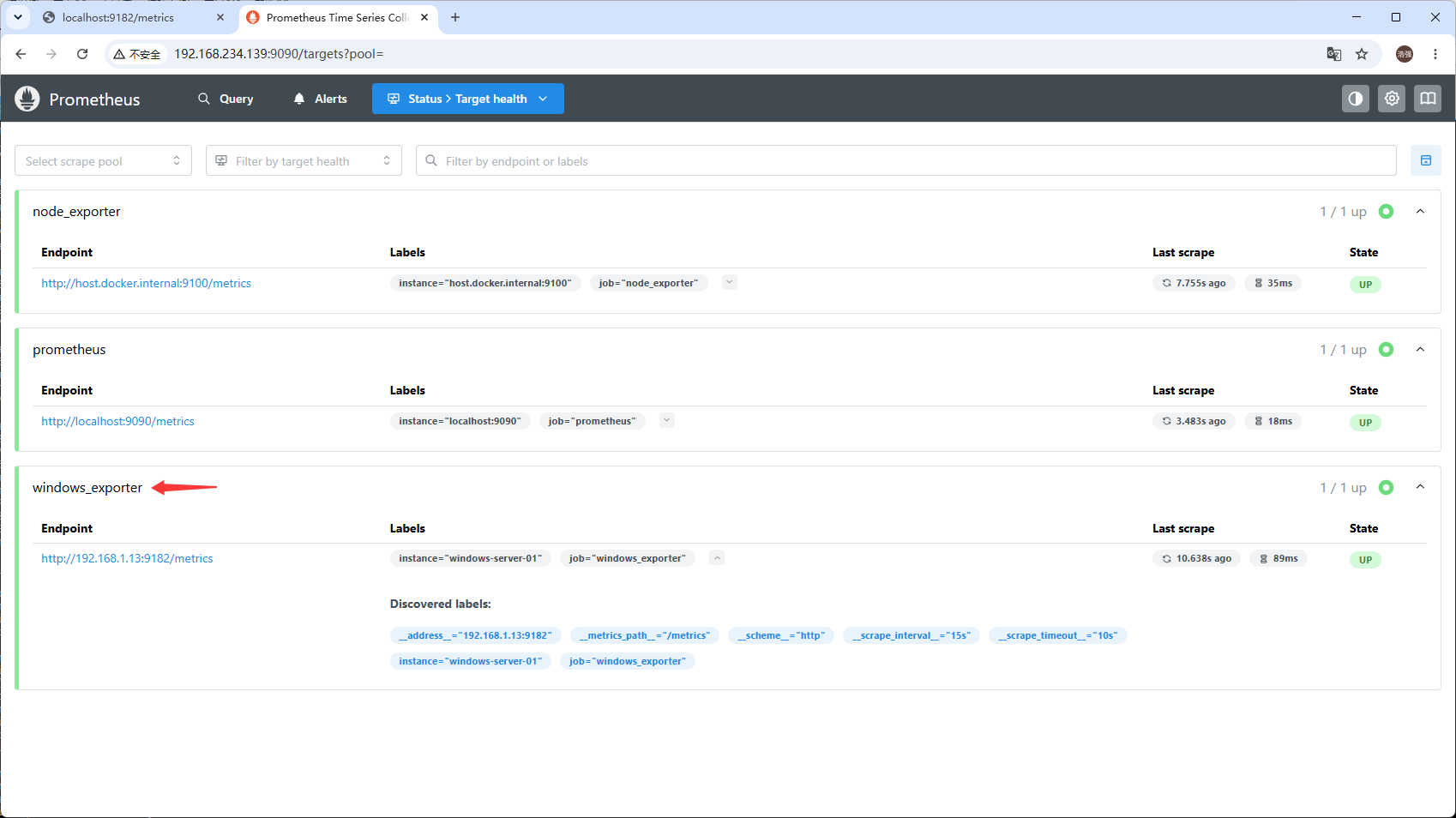Collapse the prometheus pool section
The width and height of the screenshot is (1456, 818).
pyautogui.click(x=1420, y=350)
